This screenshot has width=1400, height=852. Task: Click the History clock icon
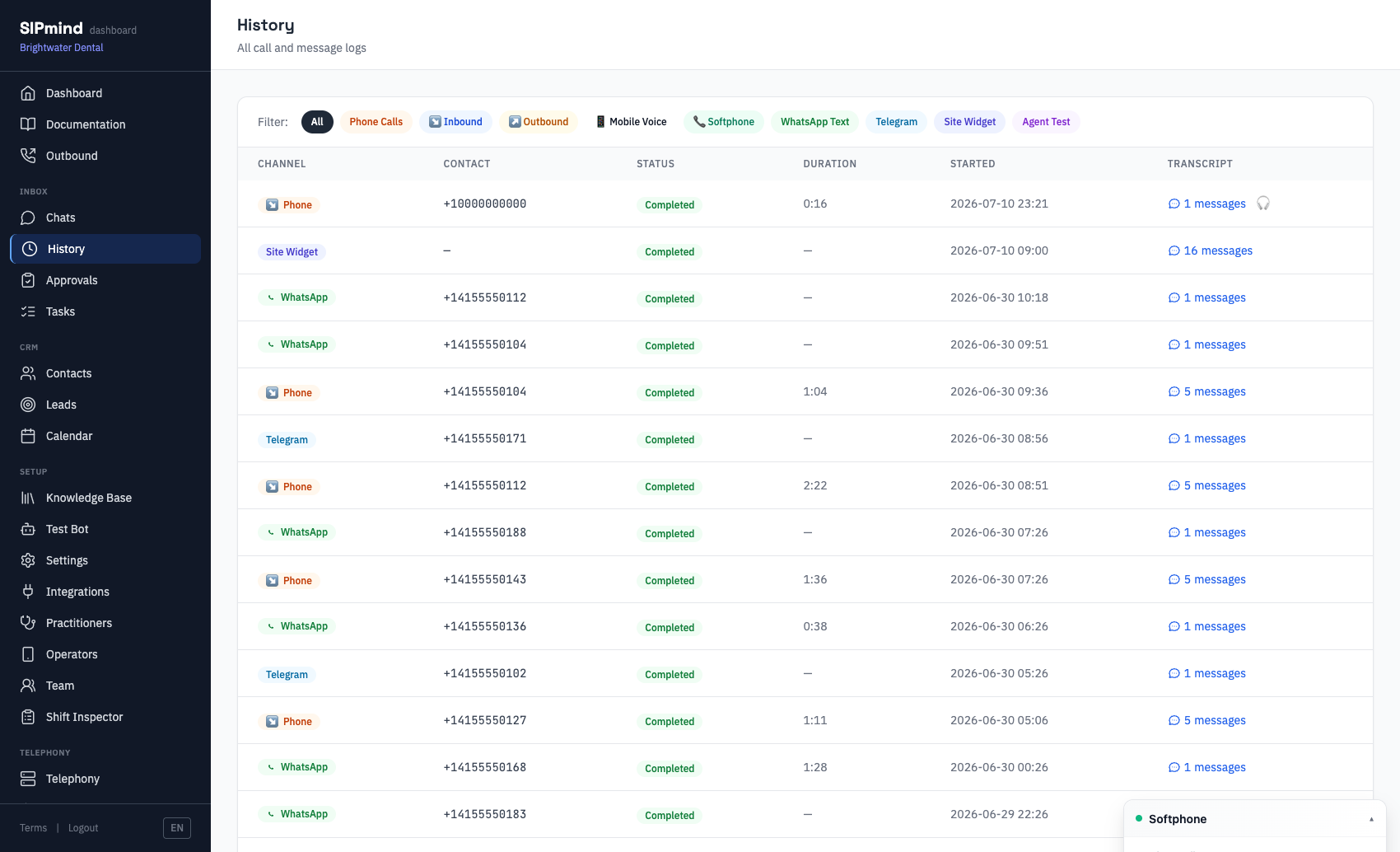pyautogui.click(x=30, y=249)
